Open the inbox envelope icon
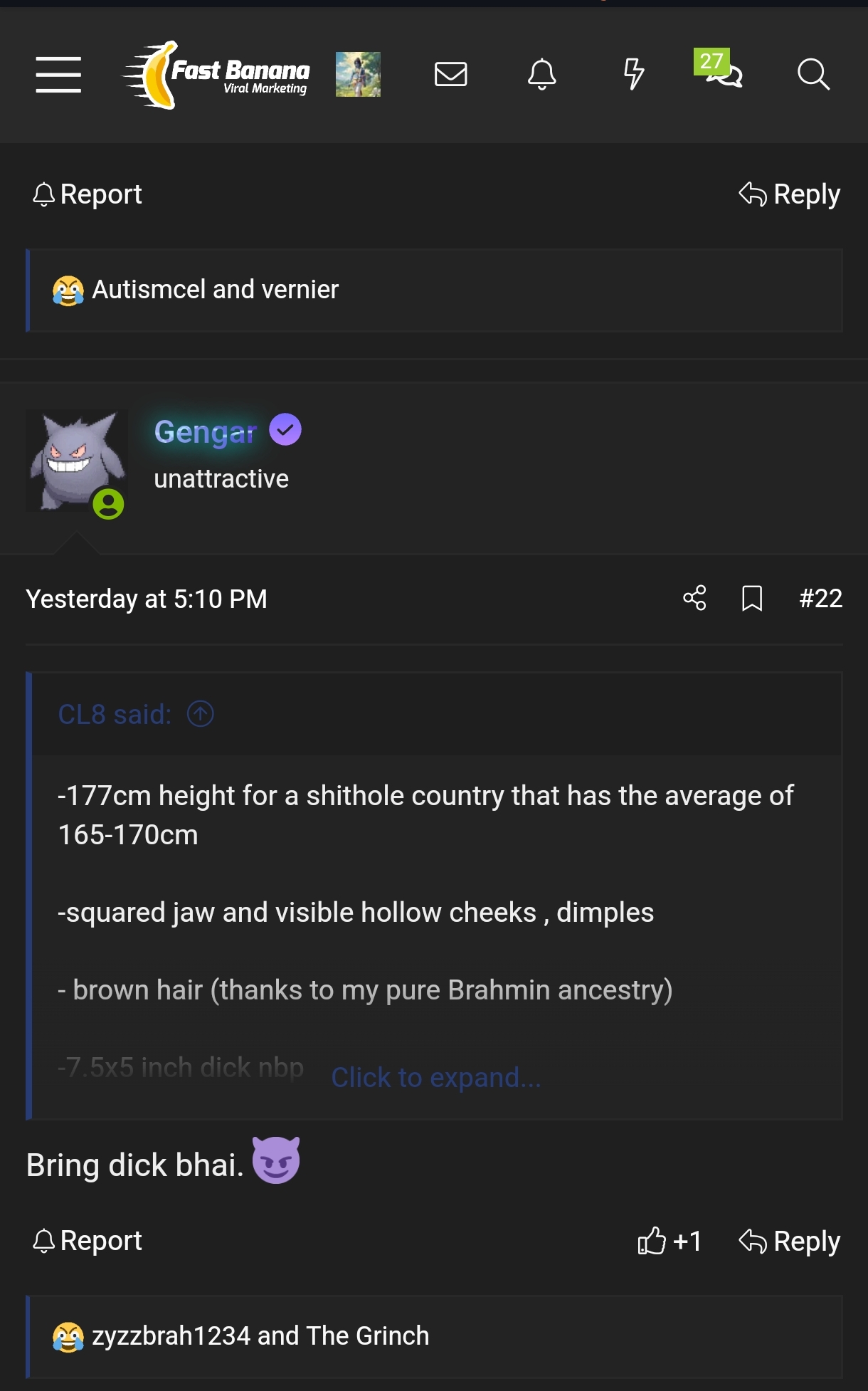Screen dimensions: 868x1391 tap(450, 74)
